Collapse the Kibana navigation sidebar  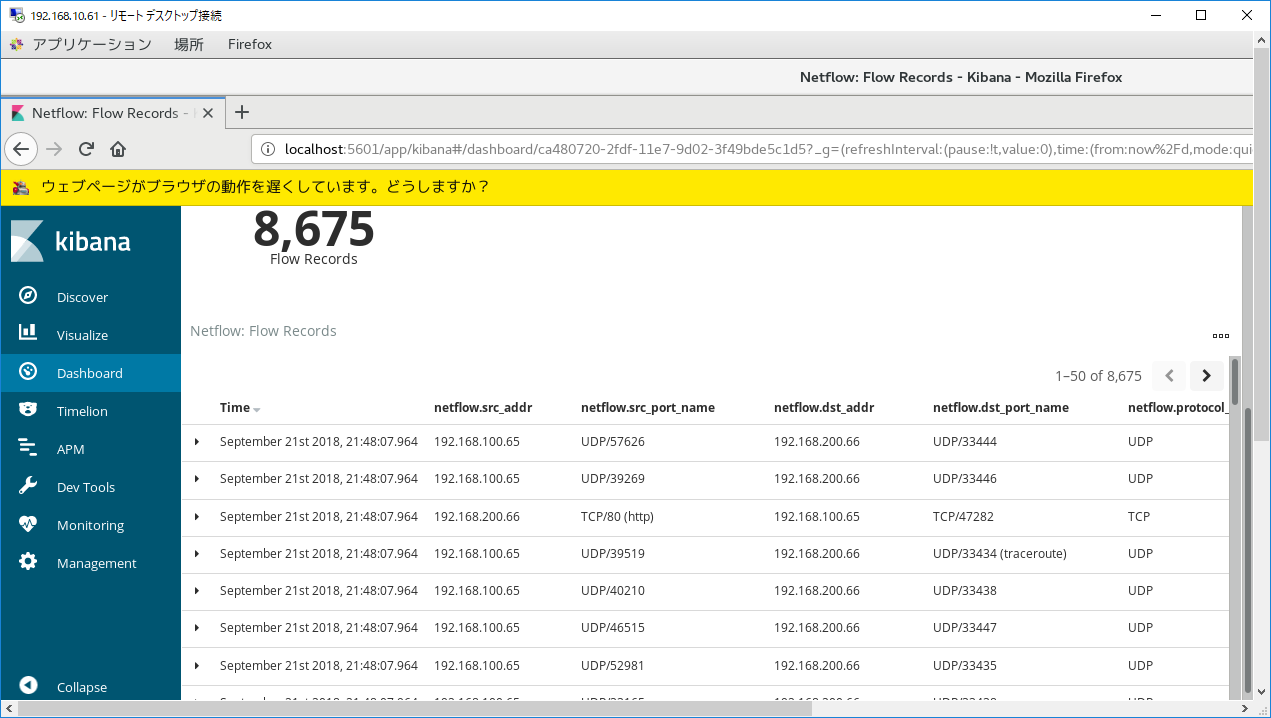pyautogui.click(x=81, y=686)
